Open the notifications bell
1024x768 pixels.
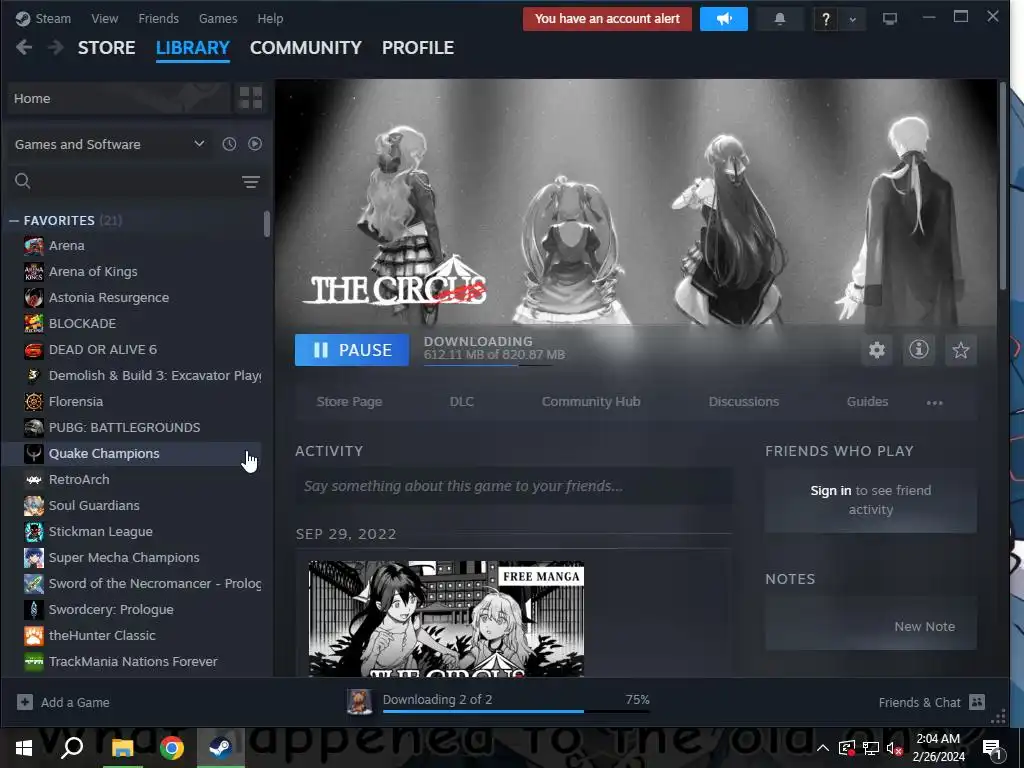[779, 19]
